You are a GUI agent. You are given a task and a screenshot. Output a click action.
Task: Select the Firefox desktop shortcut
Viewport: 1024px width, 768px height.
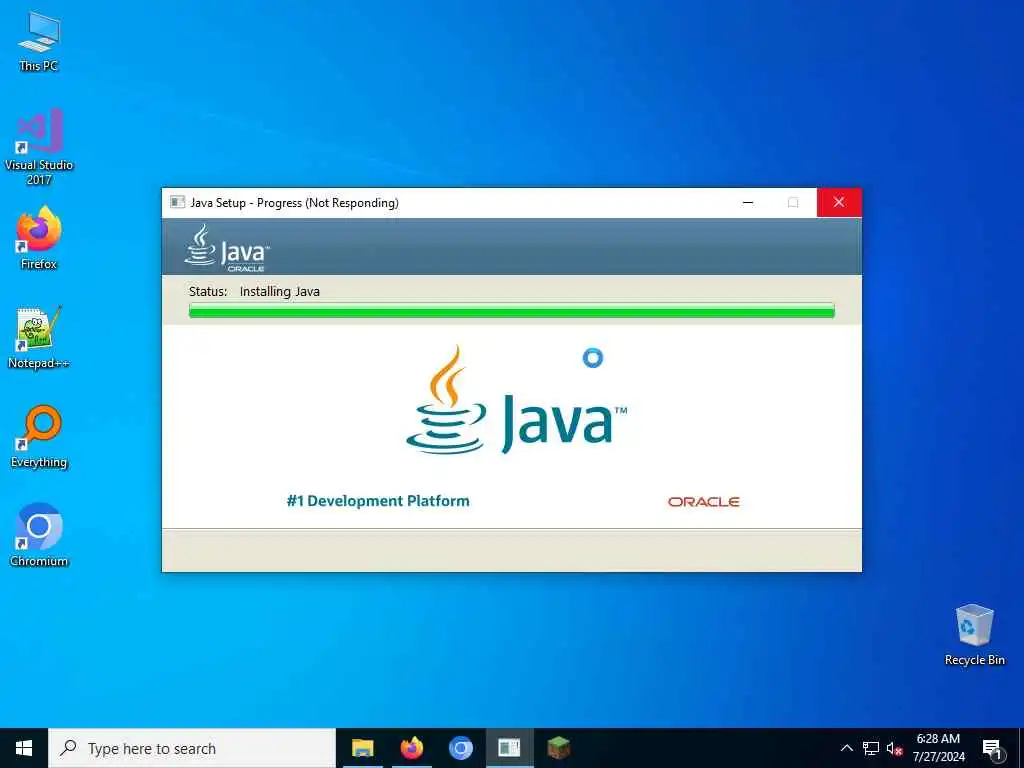tap(39, 238)
